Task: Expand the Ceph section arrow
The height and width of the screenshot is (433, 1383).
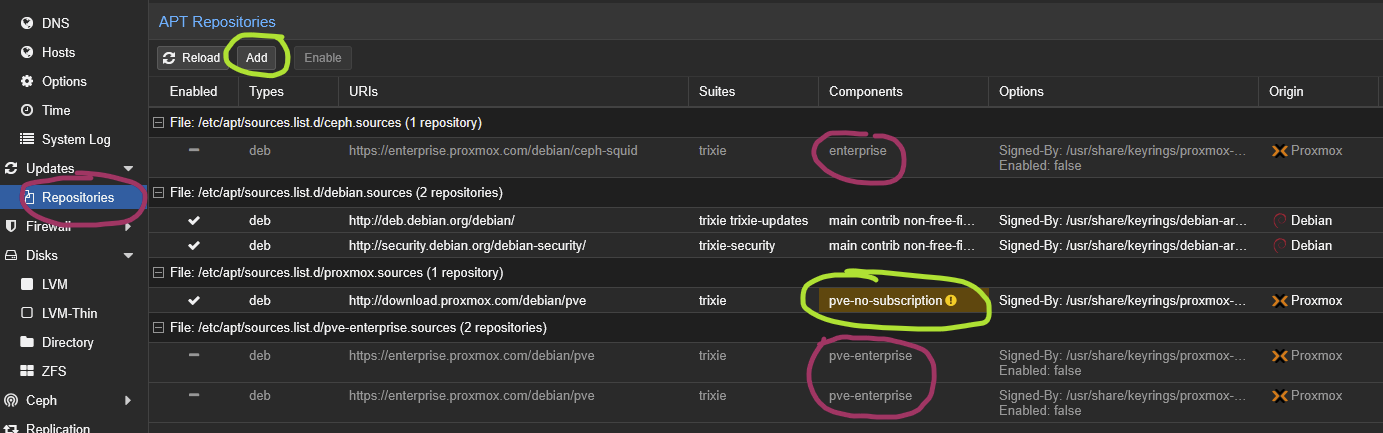Action: (x=128, y=400)
